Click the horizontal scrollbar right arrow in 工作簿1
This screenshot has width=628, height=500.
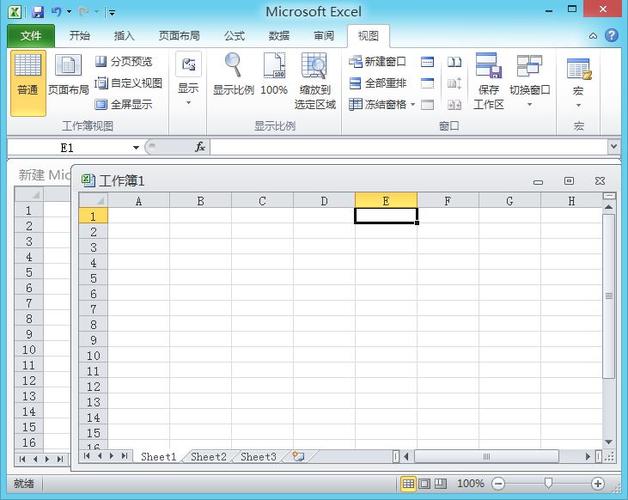pyautogui.click(x=588, y=456)
